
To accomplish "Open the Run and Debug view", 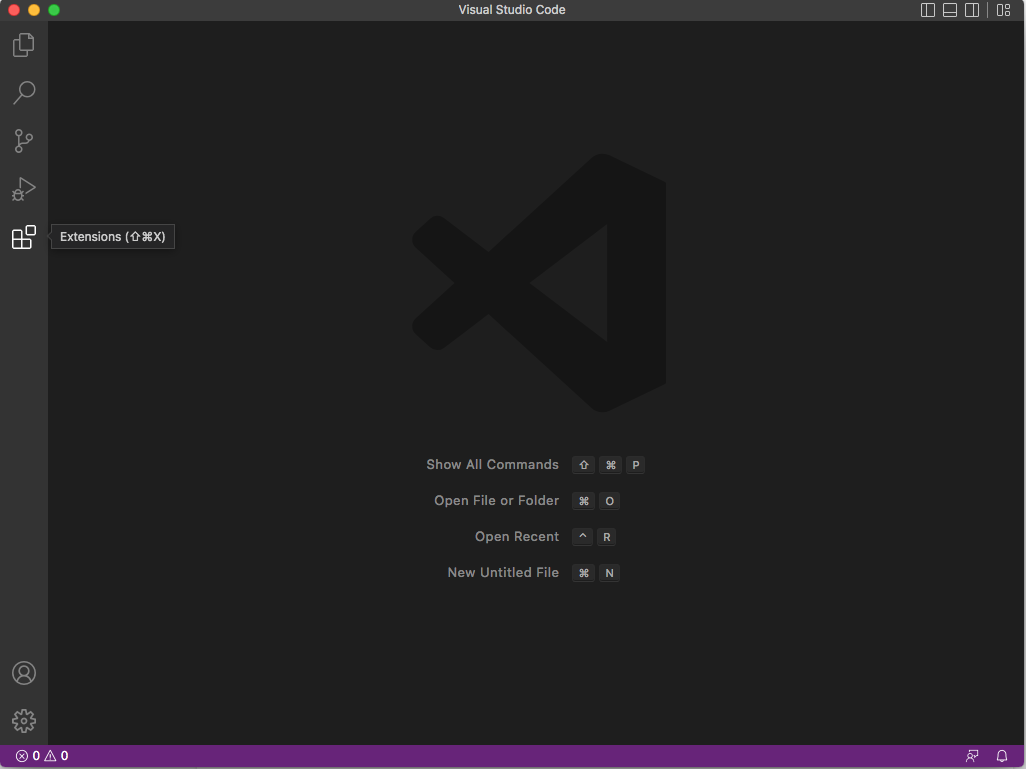I will tap(23, 188).
